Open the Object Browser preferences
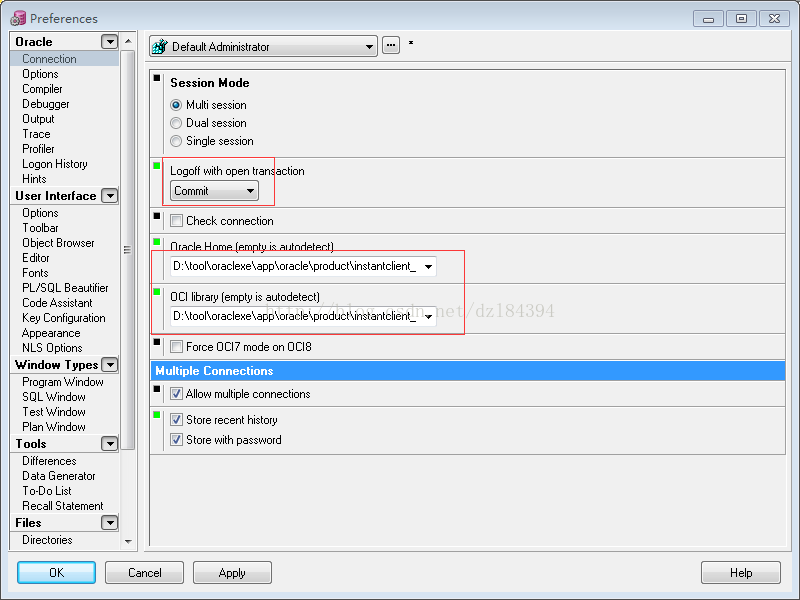The width and height of the screenshot is (800, 600). [x=58, y=243]
